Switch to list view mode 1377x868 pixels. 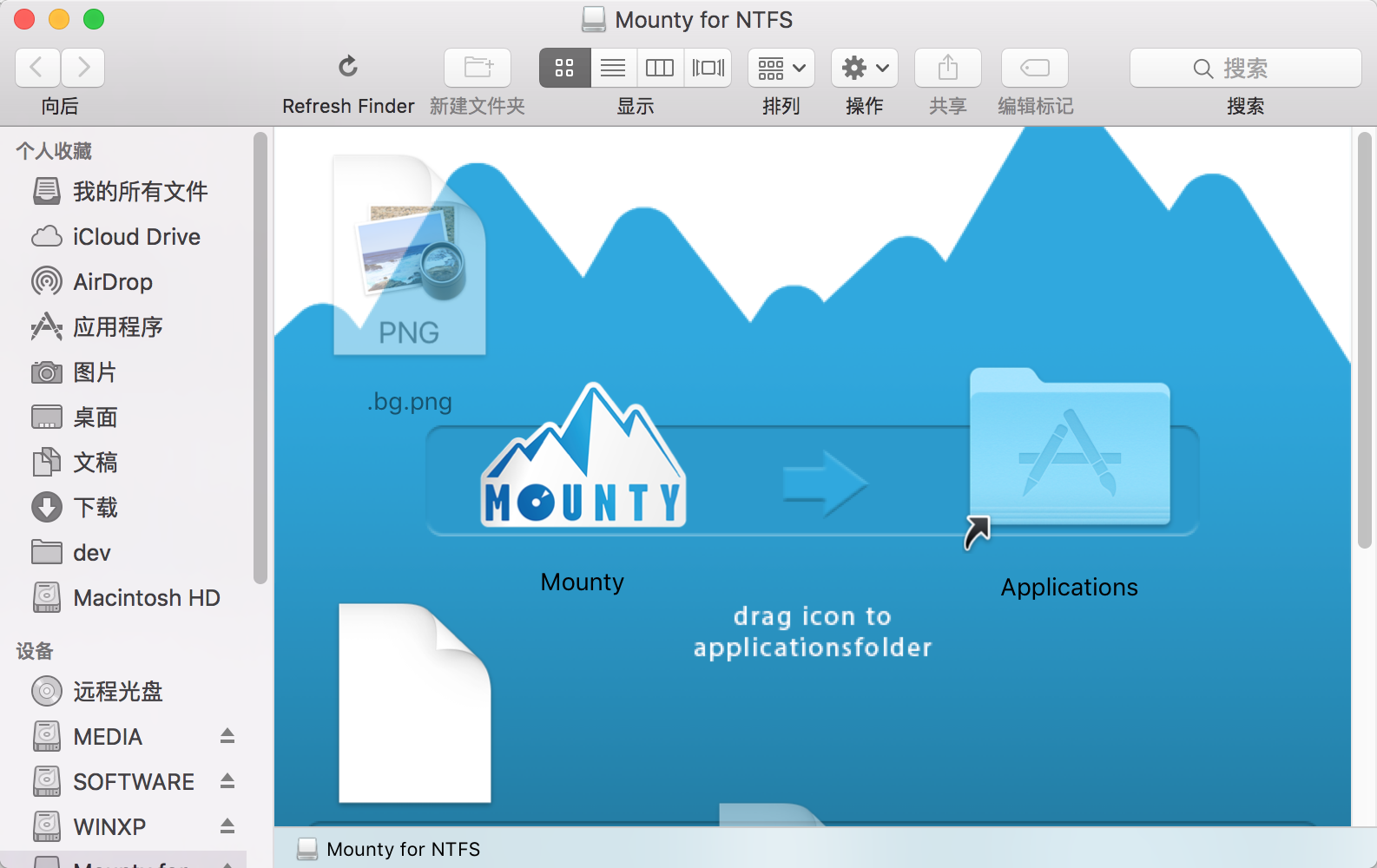tap(613, 68)
